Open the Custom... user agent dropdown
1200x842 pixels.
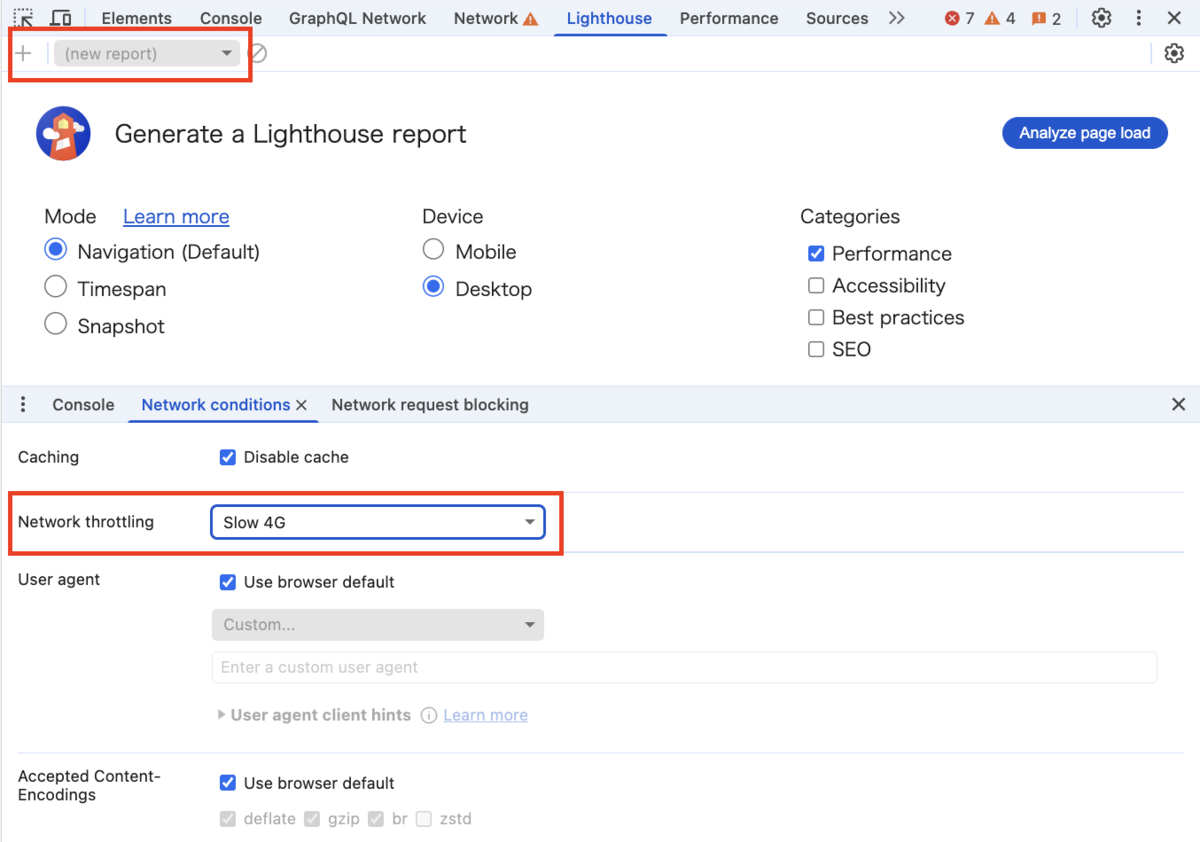378,625
